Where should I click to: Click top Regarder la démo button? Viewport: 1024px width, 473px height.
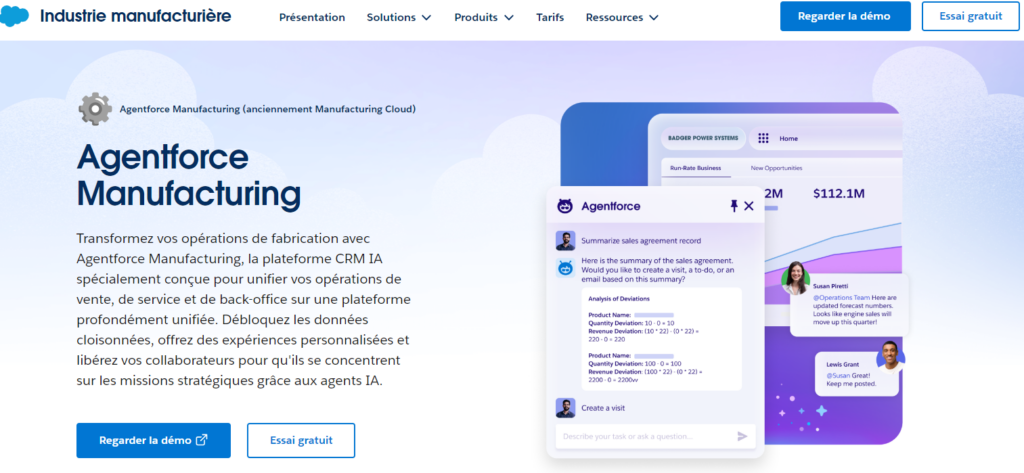tap(845, 16)
